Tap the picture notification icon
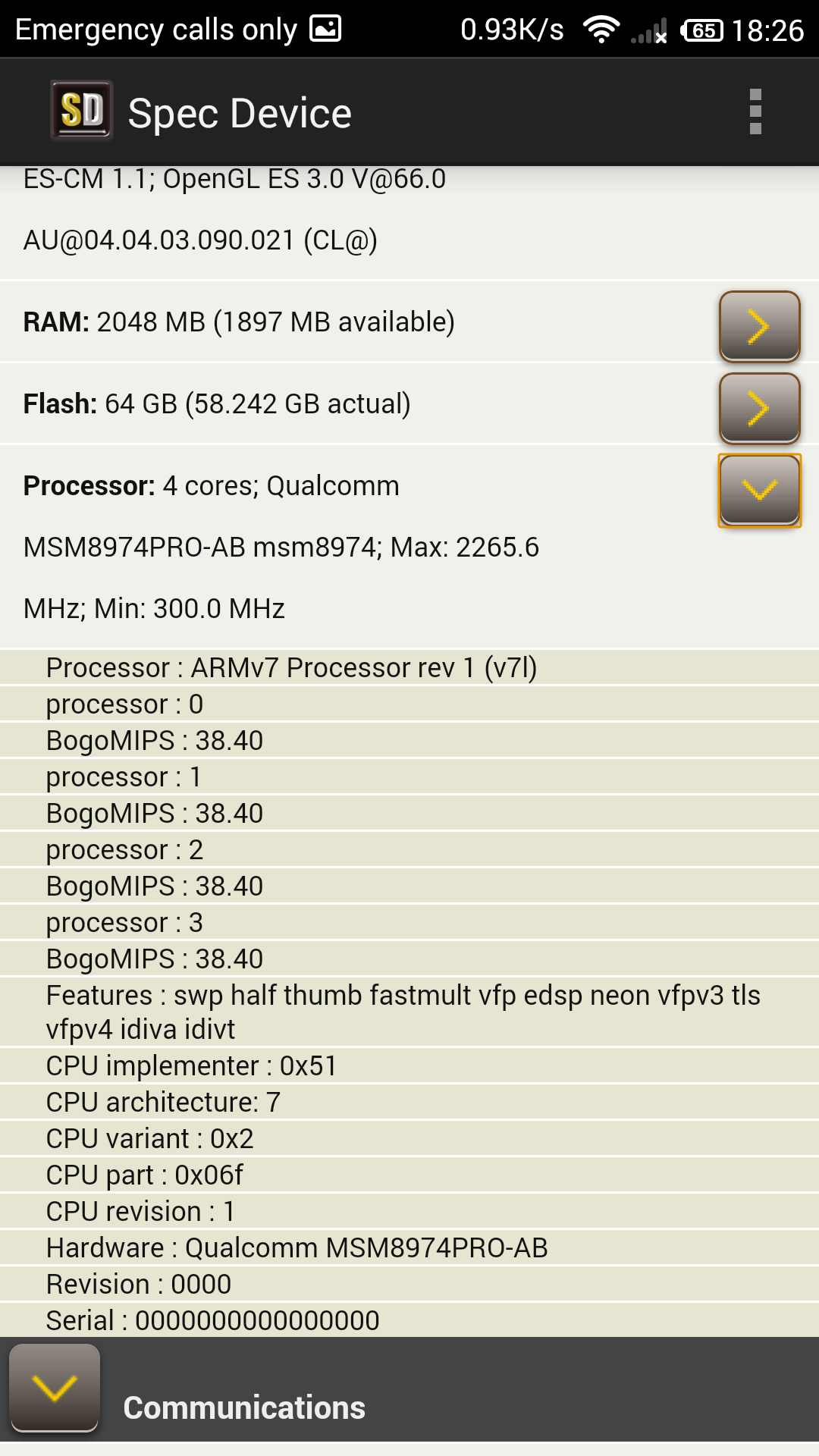Image resolution: width=819 pixels, height=1456 pixels. (x=325, y=29)
